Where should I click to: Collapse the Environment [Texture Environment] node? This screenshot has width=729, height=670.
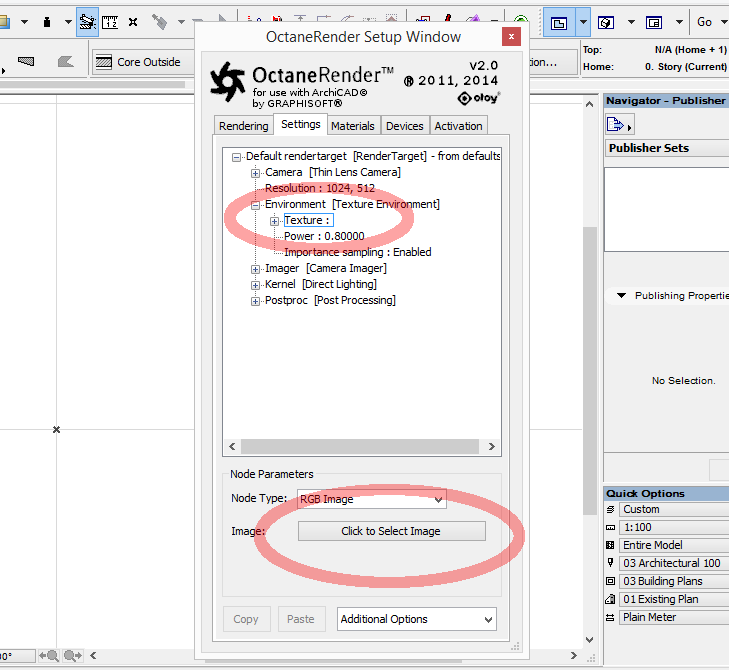255,205
